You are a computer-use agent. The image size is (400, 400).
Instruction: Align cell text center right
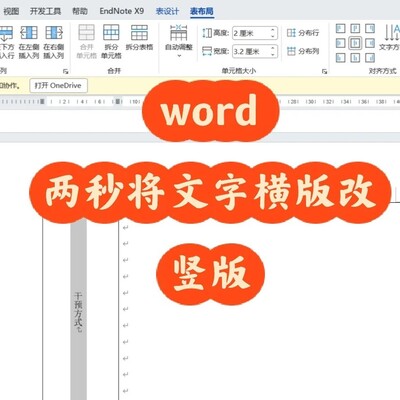(x=370, y=43)
